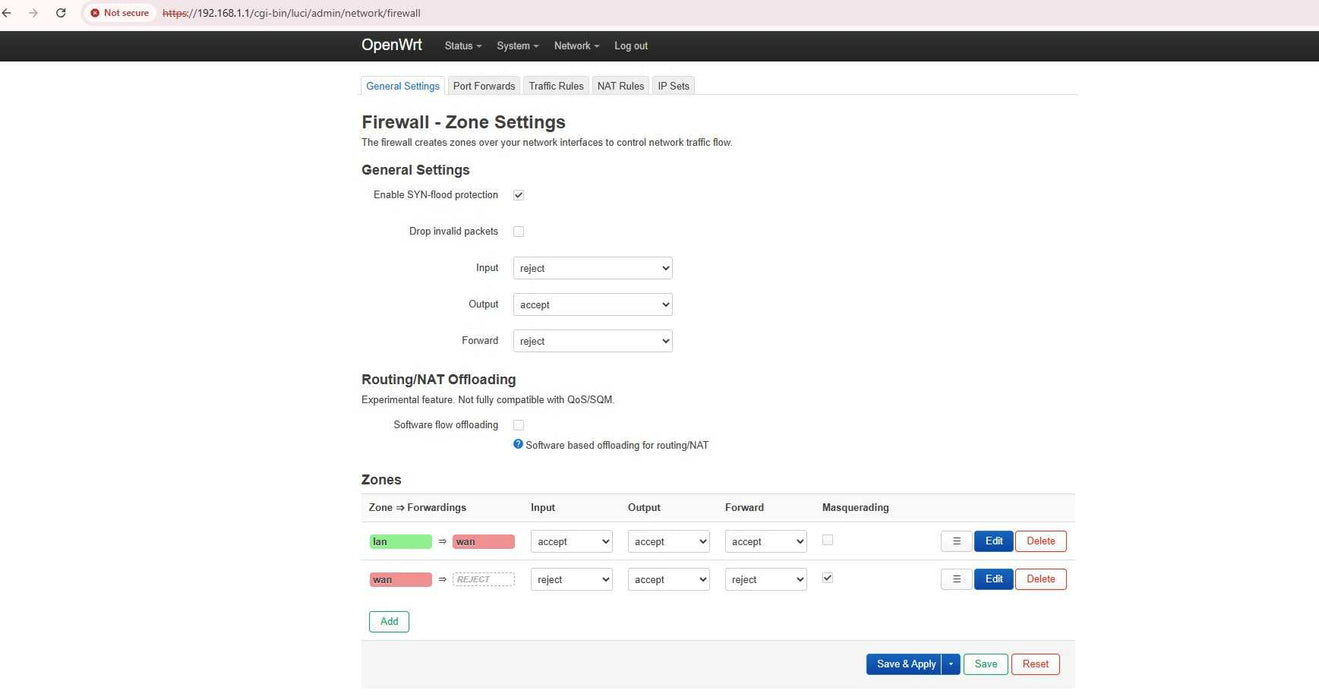Switch to General Settings tab

[403, 86]
